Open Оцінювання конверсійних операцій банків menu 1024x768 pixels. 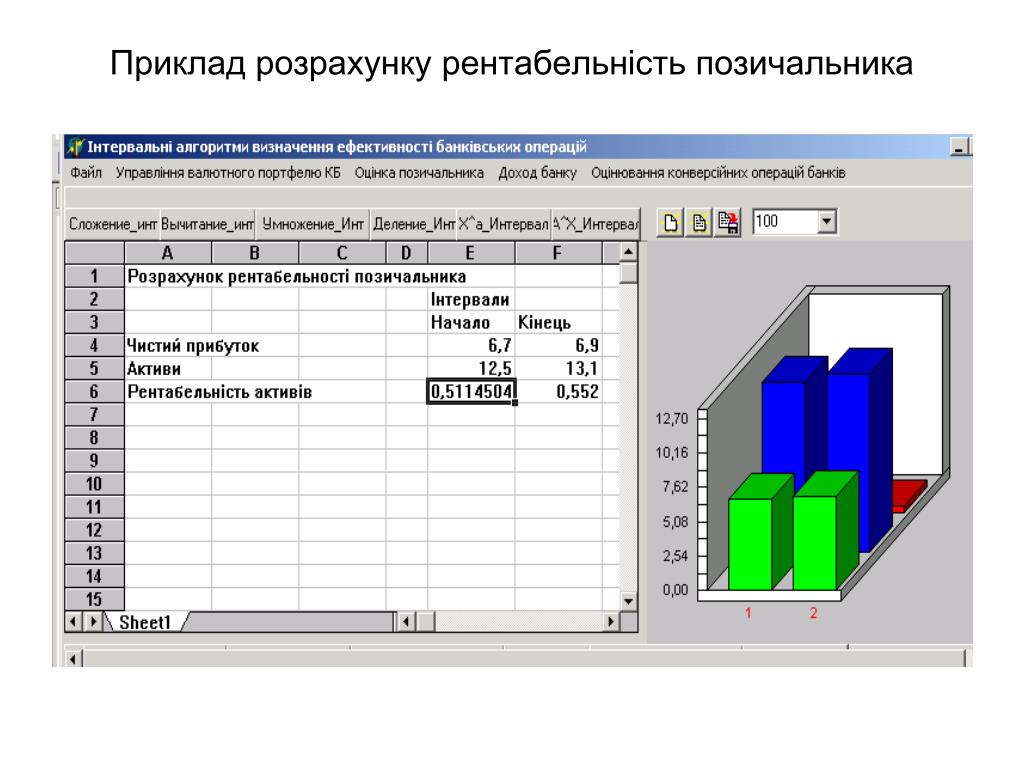pyautogui.click(x=718, y=173)
